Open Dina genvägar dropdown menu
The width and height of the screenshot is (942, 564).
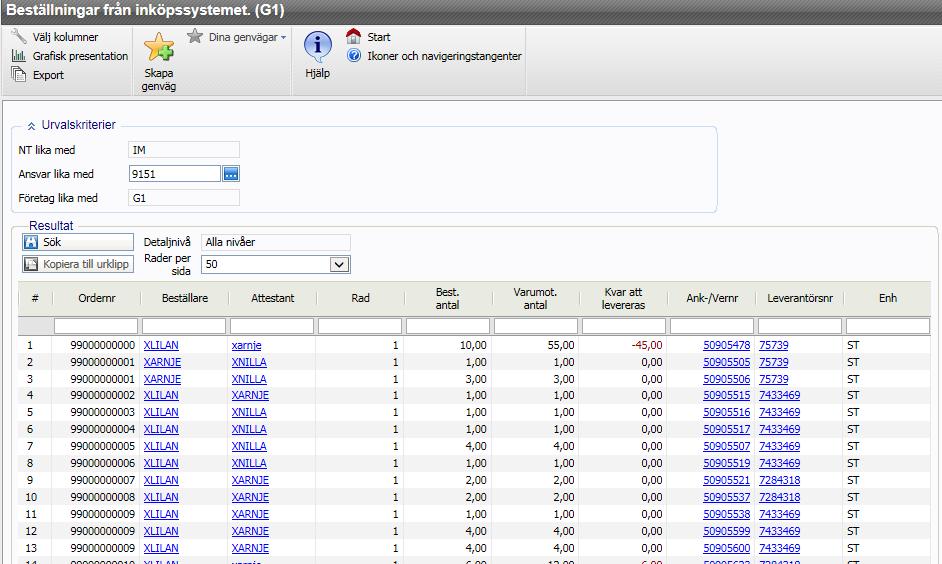(237, 37)
